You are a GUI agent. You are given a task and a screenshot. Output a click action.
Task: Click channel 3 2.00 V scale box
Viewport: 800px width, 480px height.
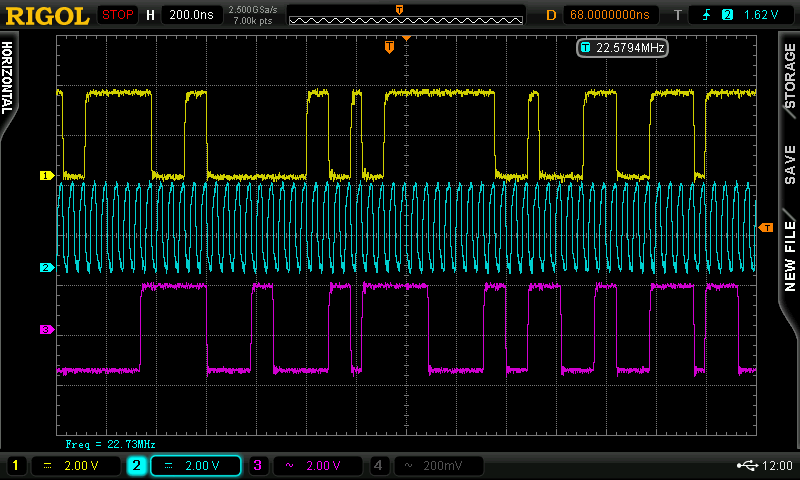coord(318,465)
